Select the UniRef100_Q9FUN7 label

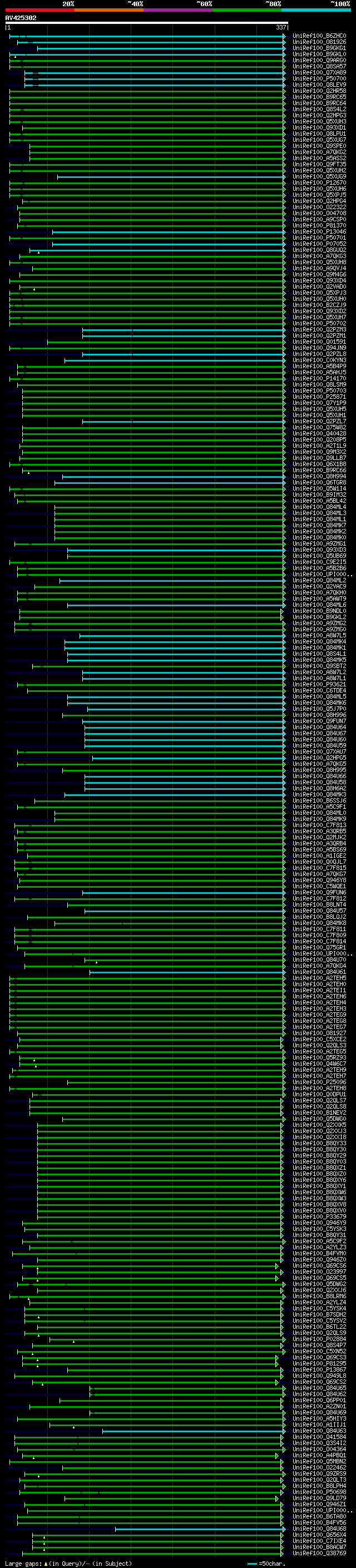point(319,721)
